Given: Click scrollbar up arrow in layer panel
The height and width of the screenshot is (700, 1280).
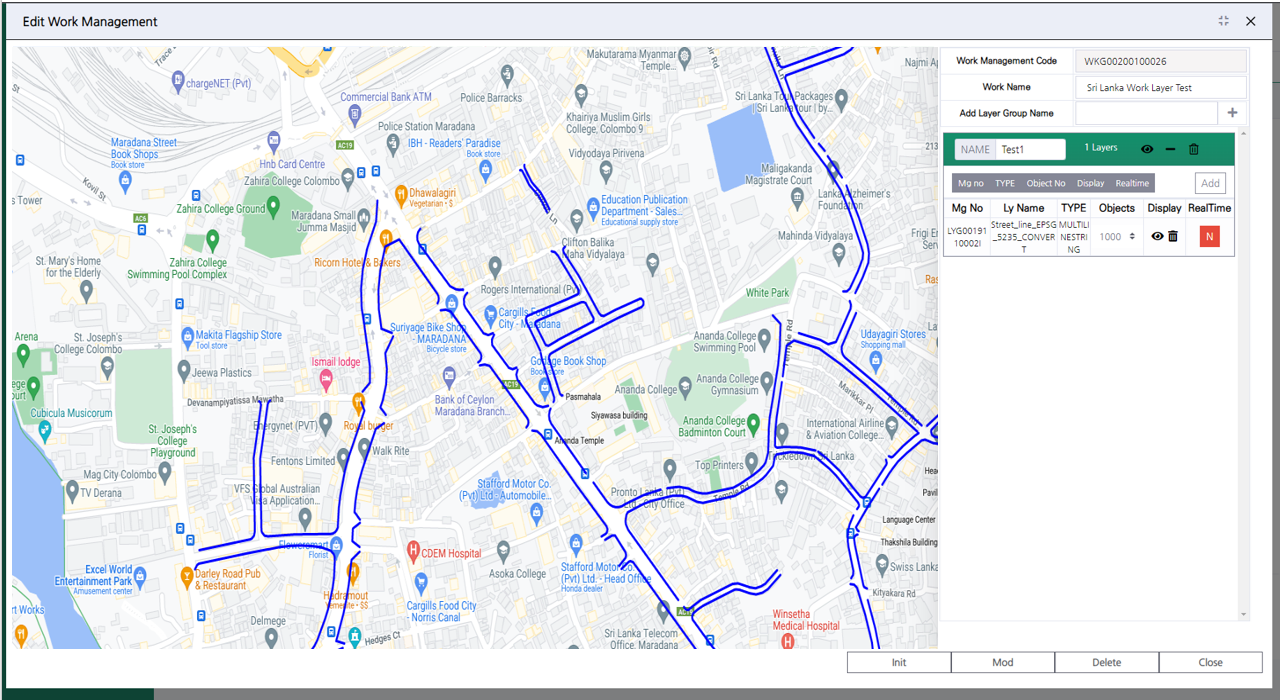Looking at the screenshot, I should 1244,133.
